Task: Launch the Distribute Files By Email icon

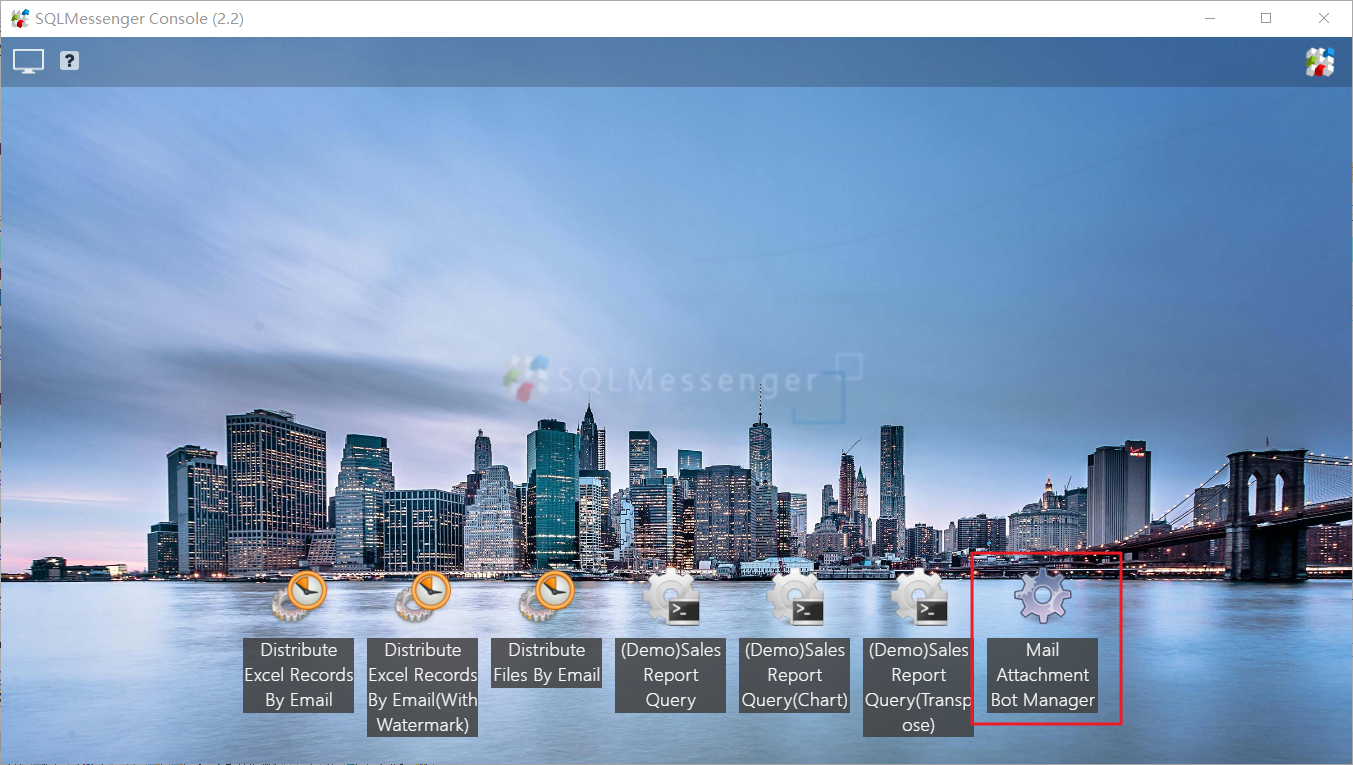Action: (547, 598)
